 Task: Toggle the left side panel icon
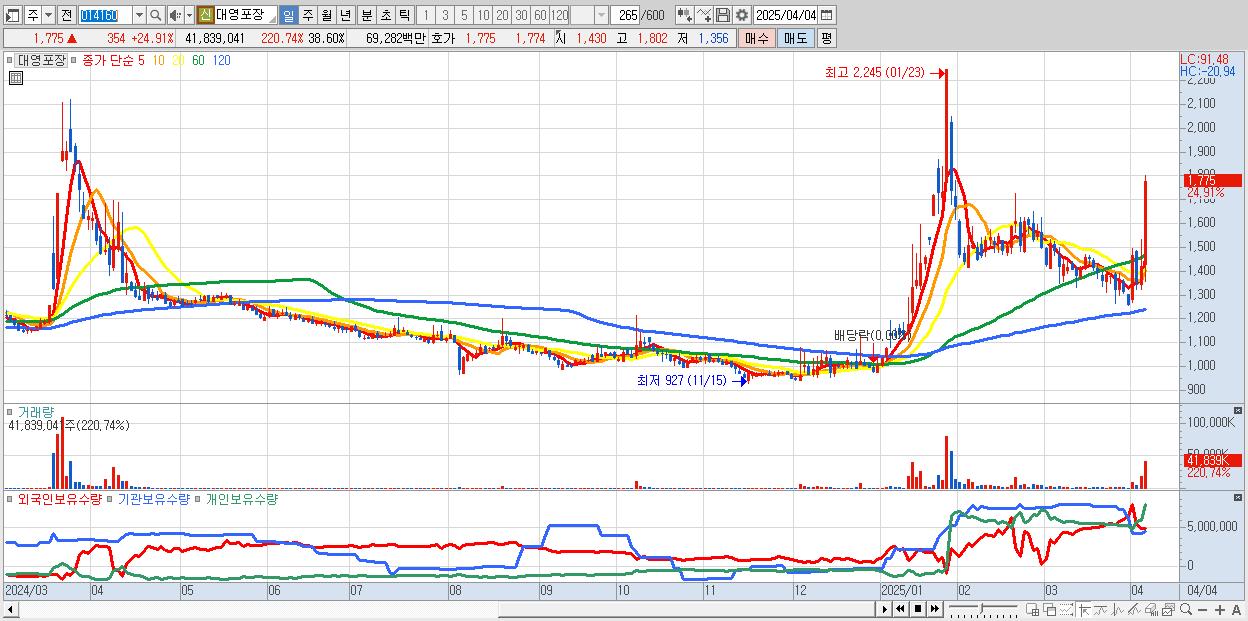[x=12, y=16]
